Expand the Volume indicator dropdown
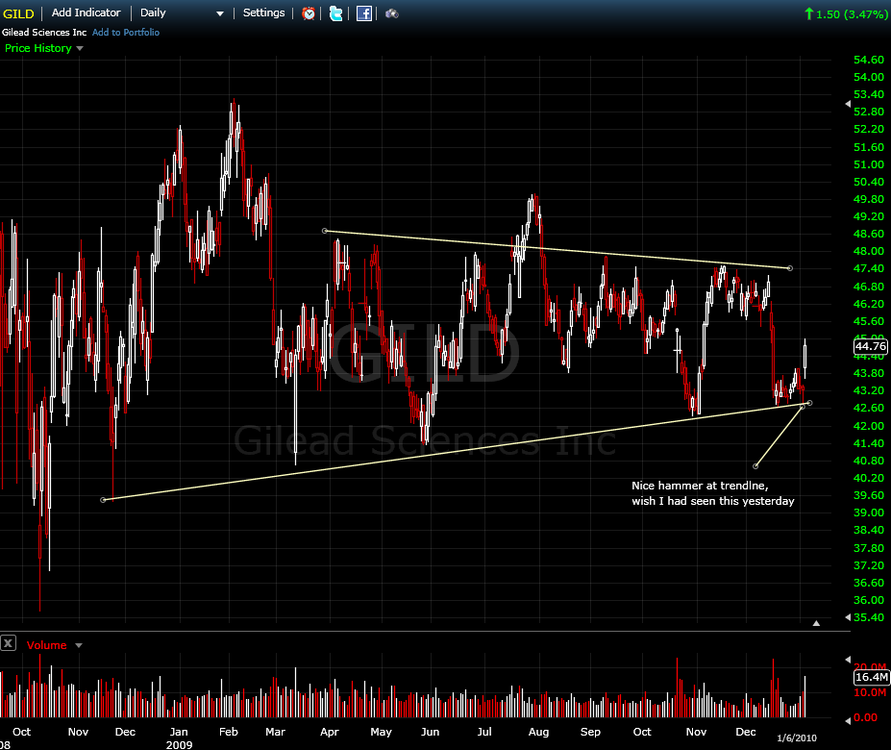This screenshot has width=891, height=750. (x=78, y=645)
